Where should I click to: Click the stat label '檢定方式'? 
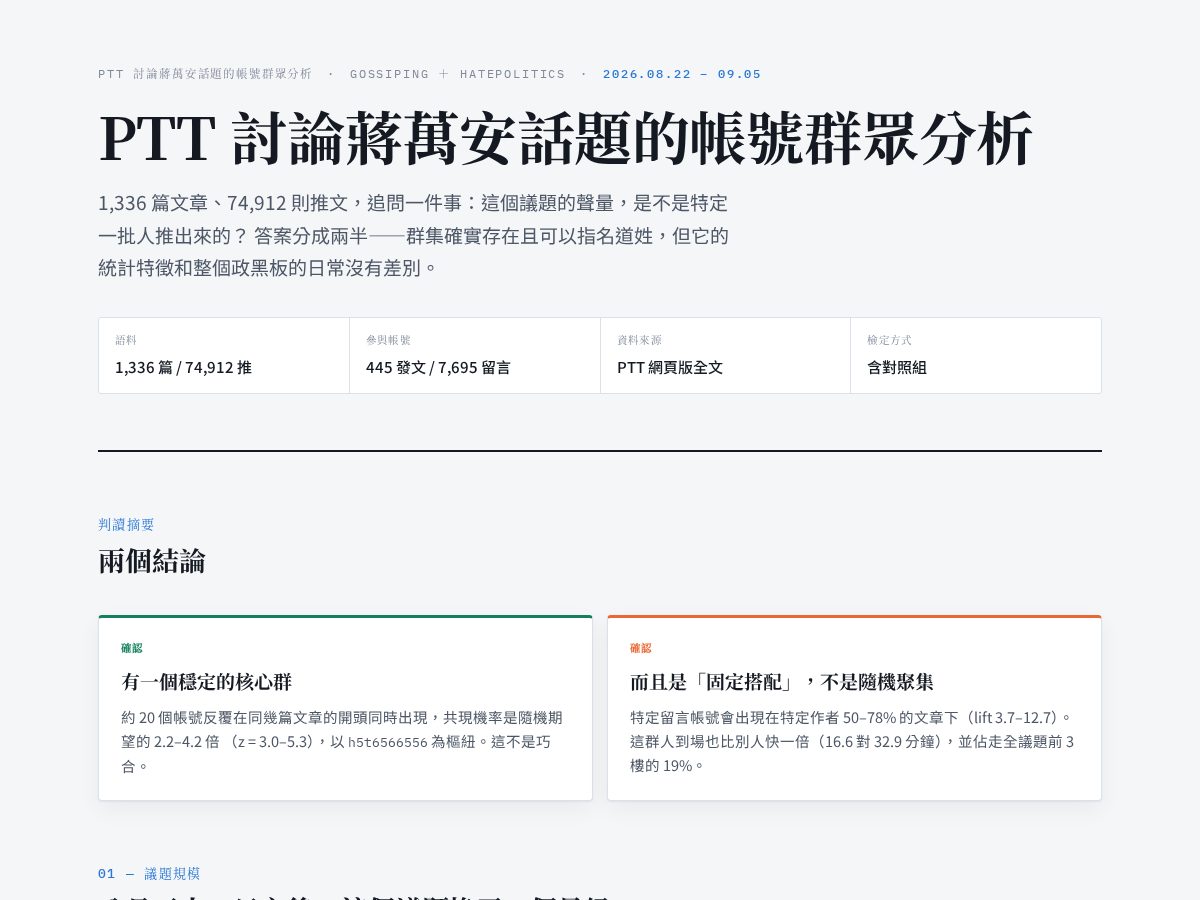coord(889,340)
